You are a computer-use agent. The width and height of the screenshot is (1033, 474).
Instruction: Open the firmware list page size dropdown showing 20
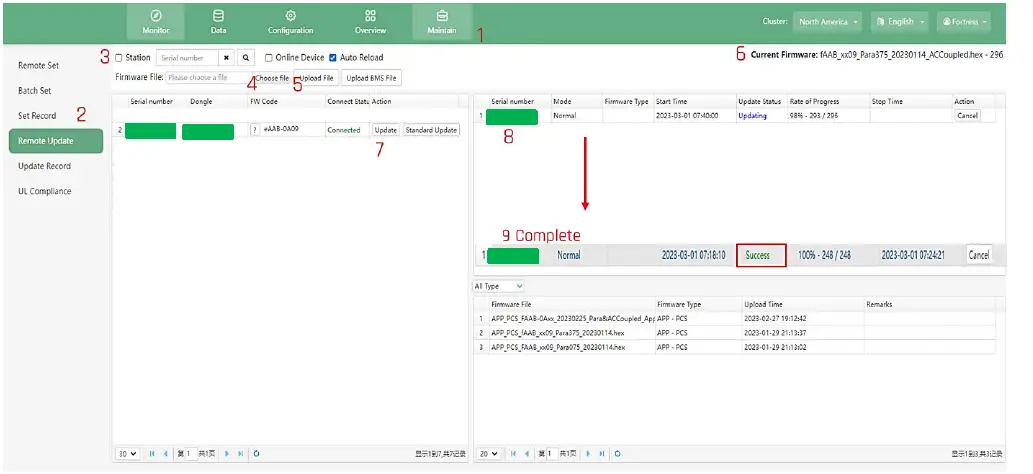[x=489, y=454]
